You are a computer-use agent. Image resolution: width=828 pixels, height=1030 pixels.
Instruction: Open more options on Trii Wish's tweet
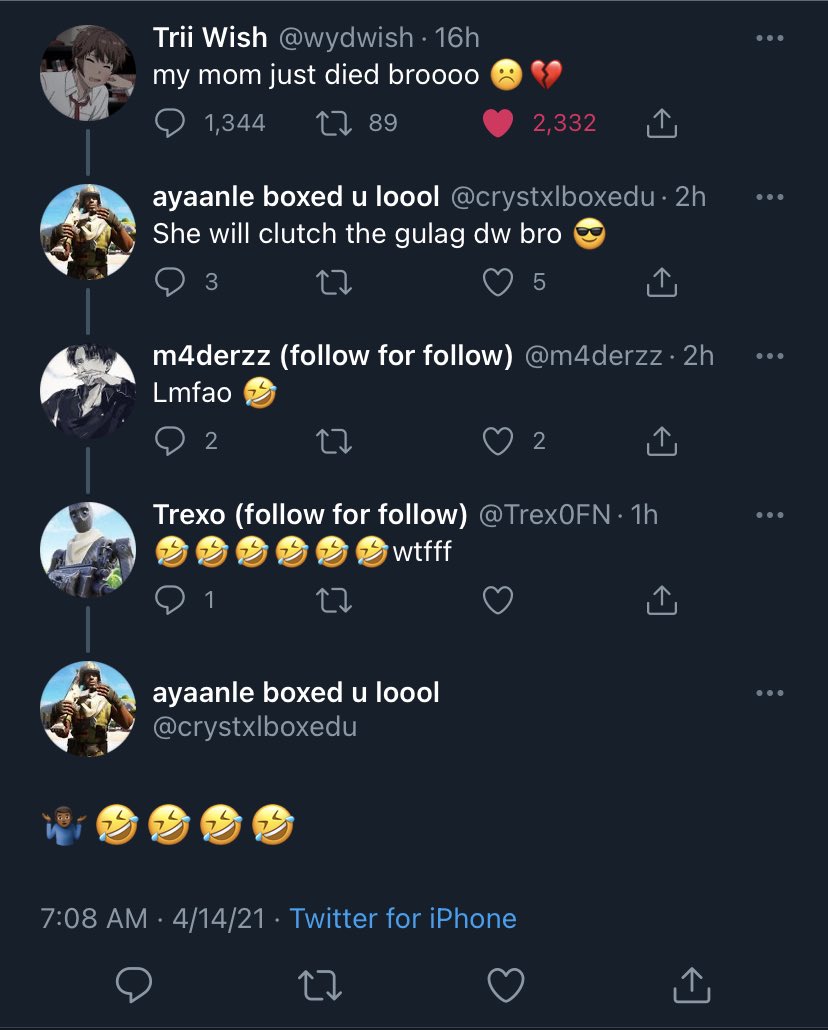tap(769, 38)
